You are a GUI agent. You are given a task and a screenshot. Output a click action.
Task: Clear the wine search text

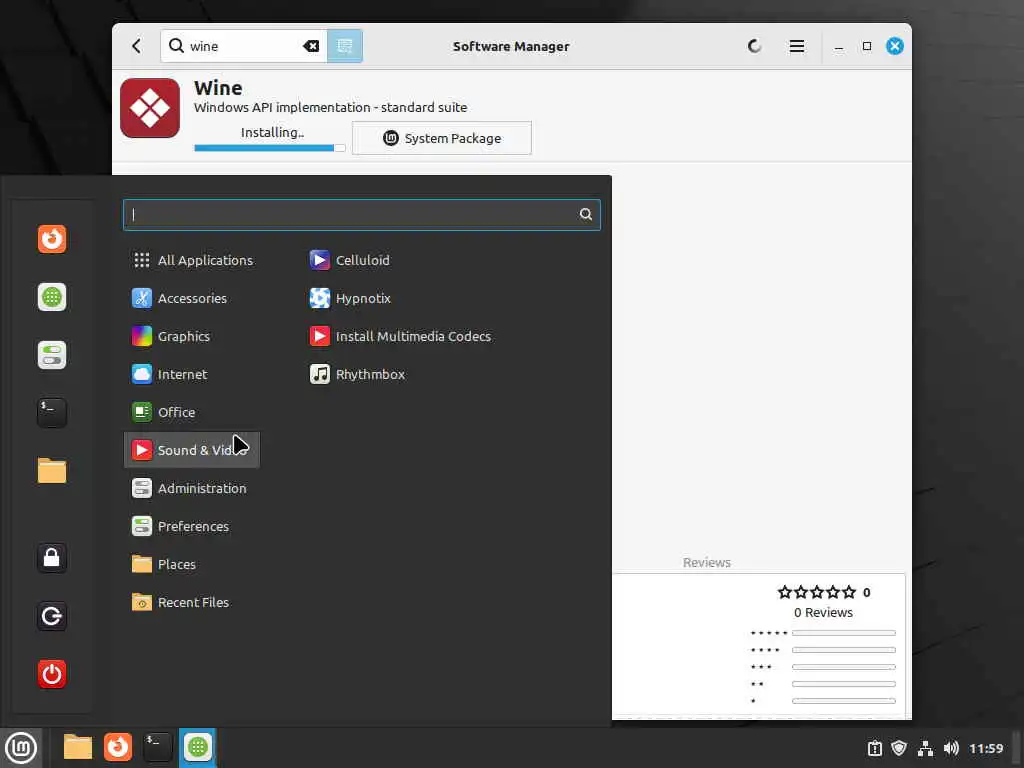pyautogui.click(x=311, y=46)
